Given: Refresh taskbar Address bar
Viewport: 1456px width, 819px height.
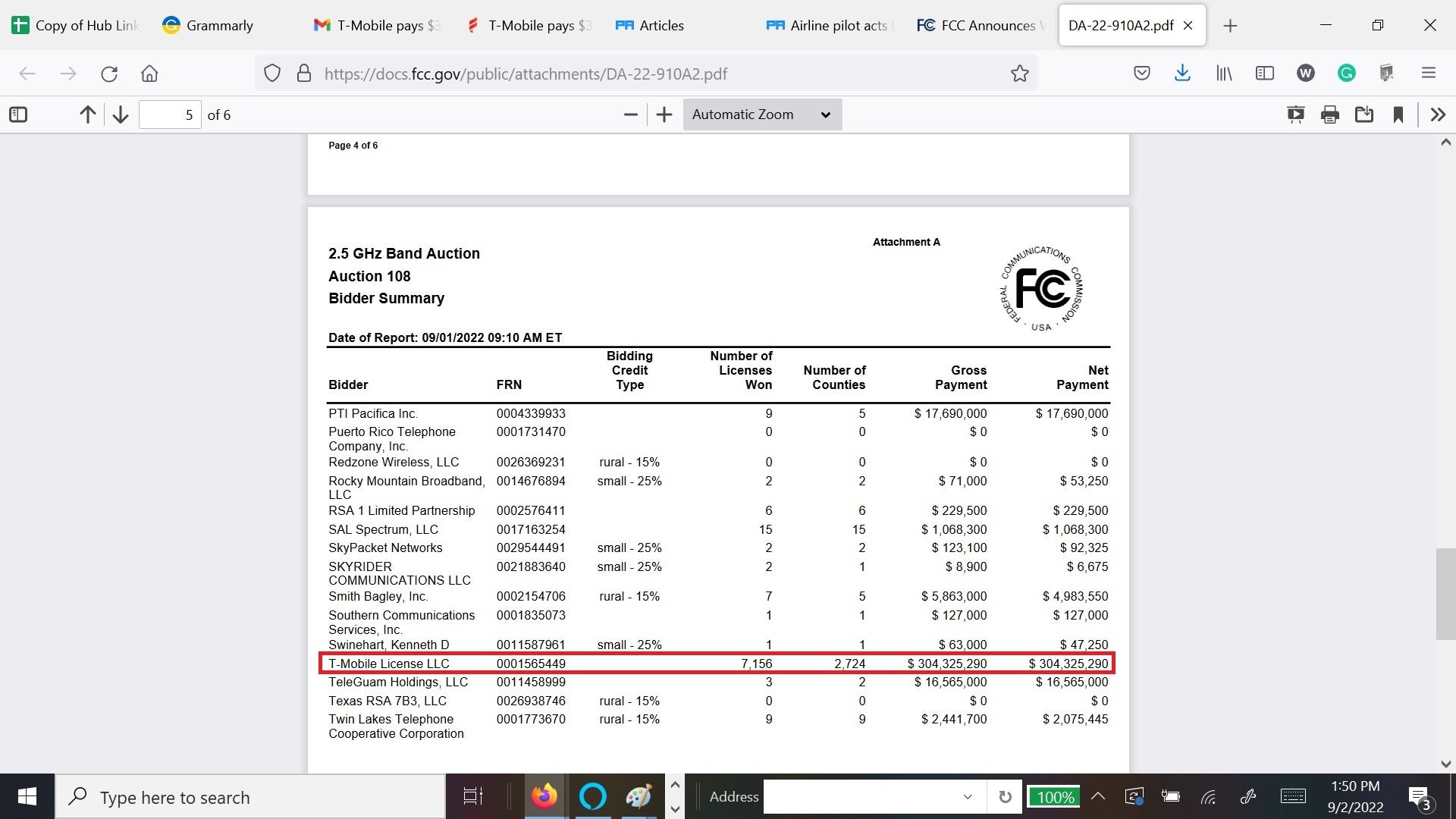Looking at the screenshot, I should (1005, 796).
